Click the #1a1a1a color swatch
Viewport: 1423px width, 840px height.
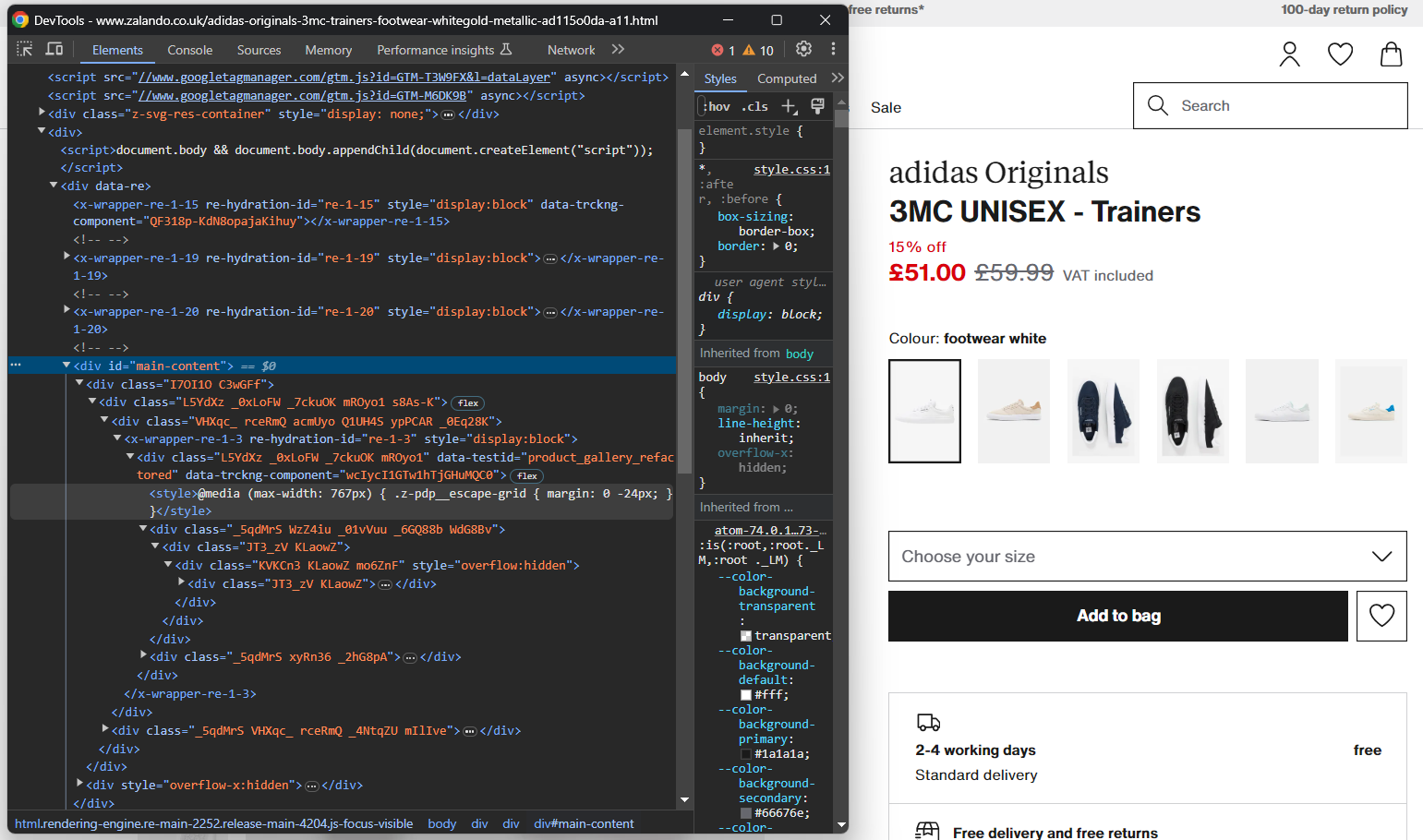point(746,754)
